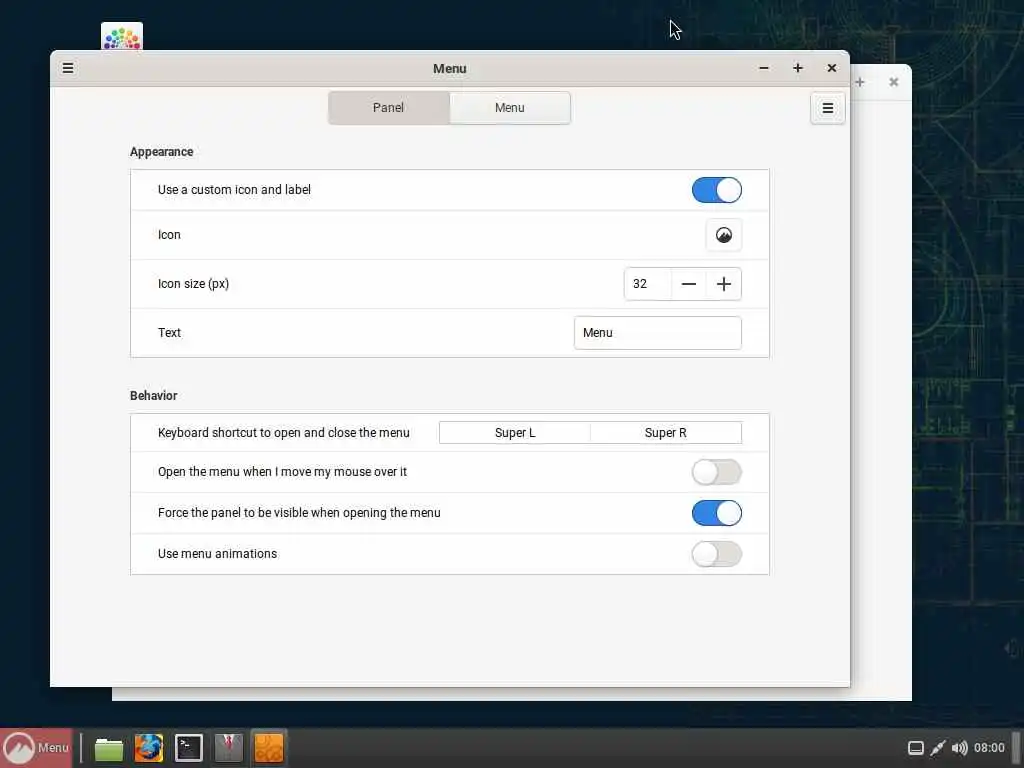Screen dimensions: 1024x768
Task: Show the calendar from the 08:00 clock
Action: 989,748
